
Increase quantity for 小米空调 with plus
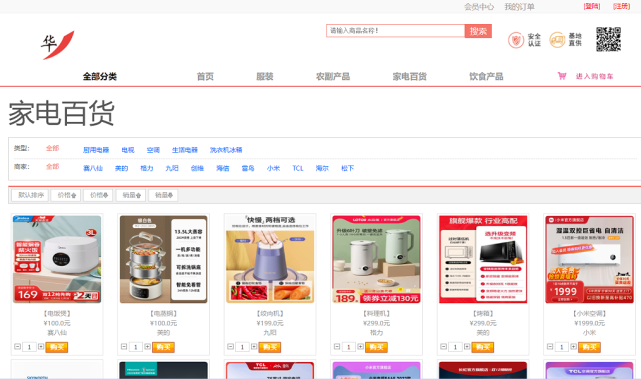573,346
